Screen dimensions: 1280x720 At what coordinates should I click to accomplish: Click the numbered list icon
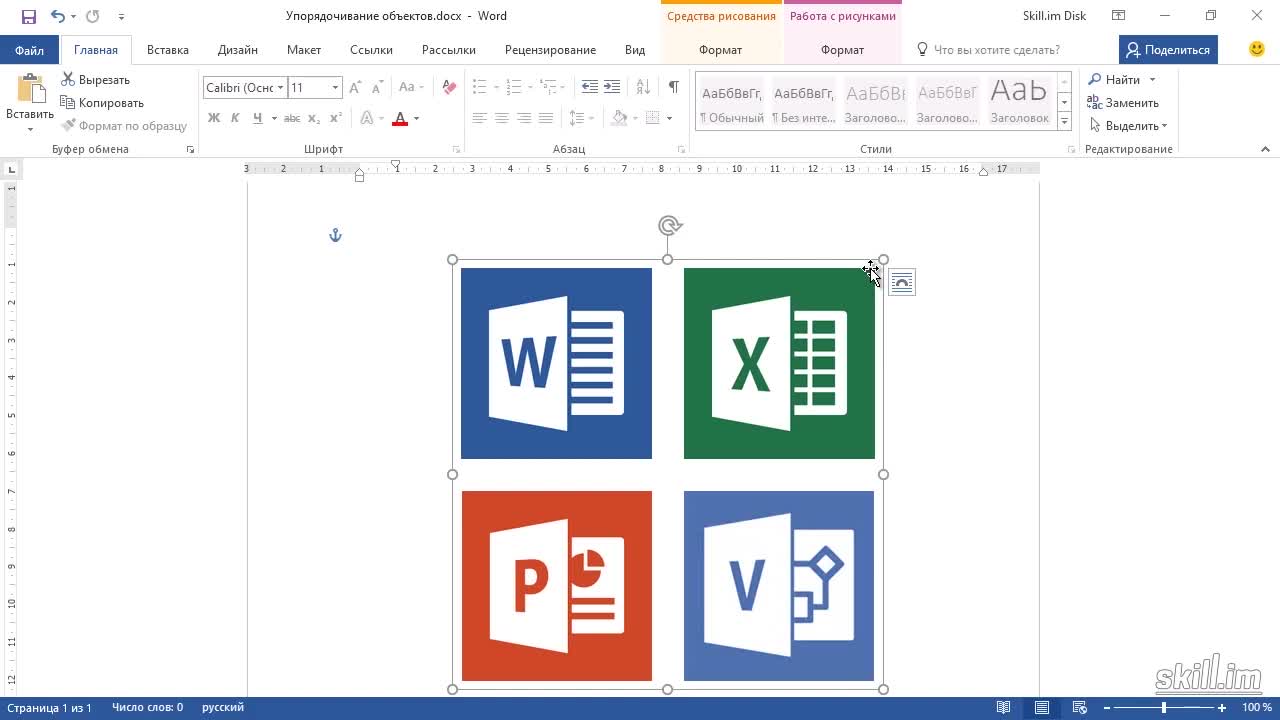point(516,88)
